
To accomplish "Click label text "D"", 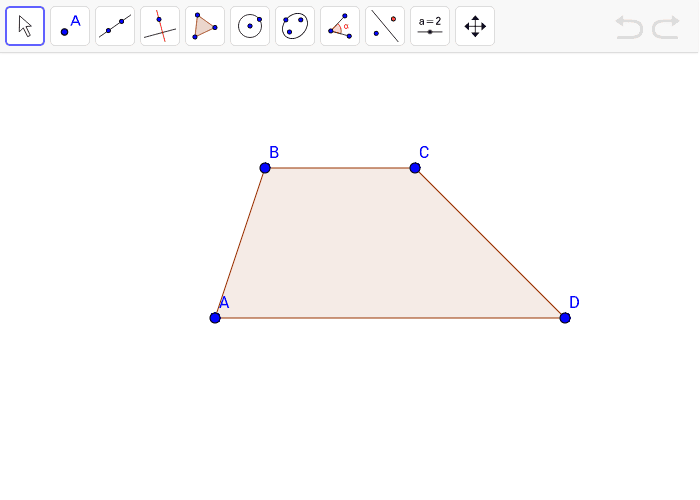I will [575, 302].
